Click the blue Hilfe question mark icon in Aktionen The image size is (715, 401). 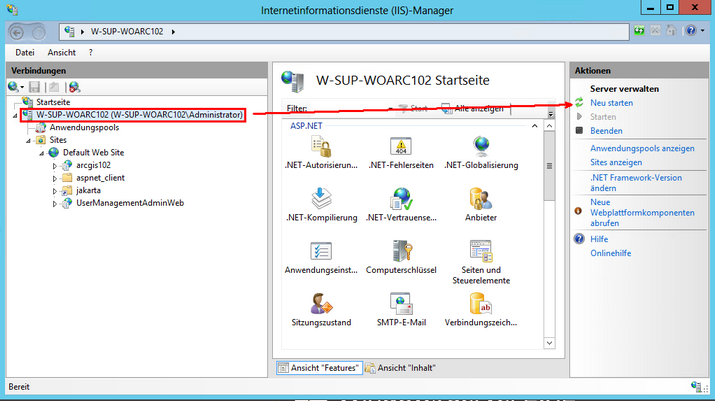[x=579, y=239]
